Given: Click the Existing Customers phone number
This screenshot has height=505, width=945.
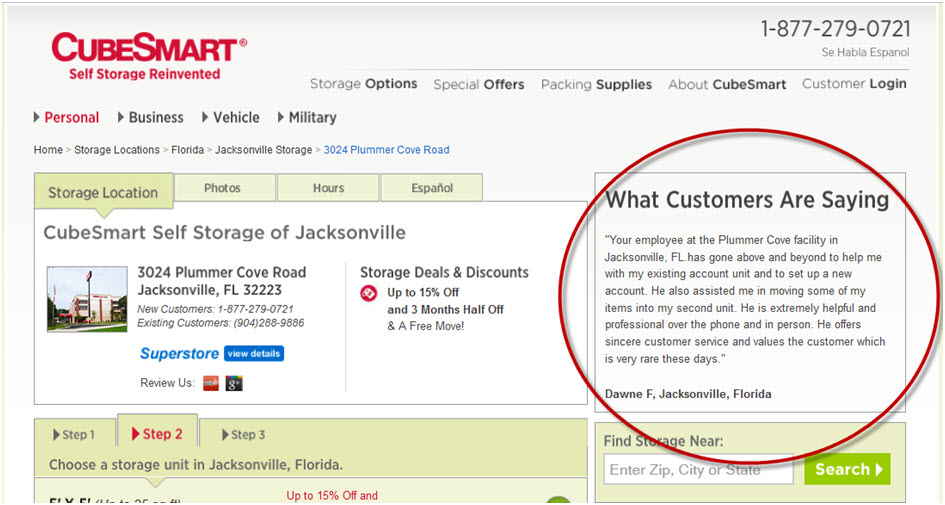Looking at the screenshot, I should (267, 323).
